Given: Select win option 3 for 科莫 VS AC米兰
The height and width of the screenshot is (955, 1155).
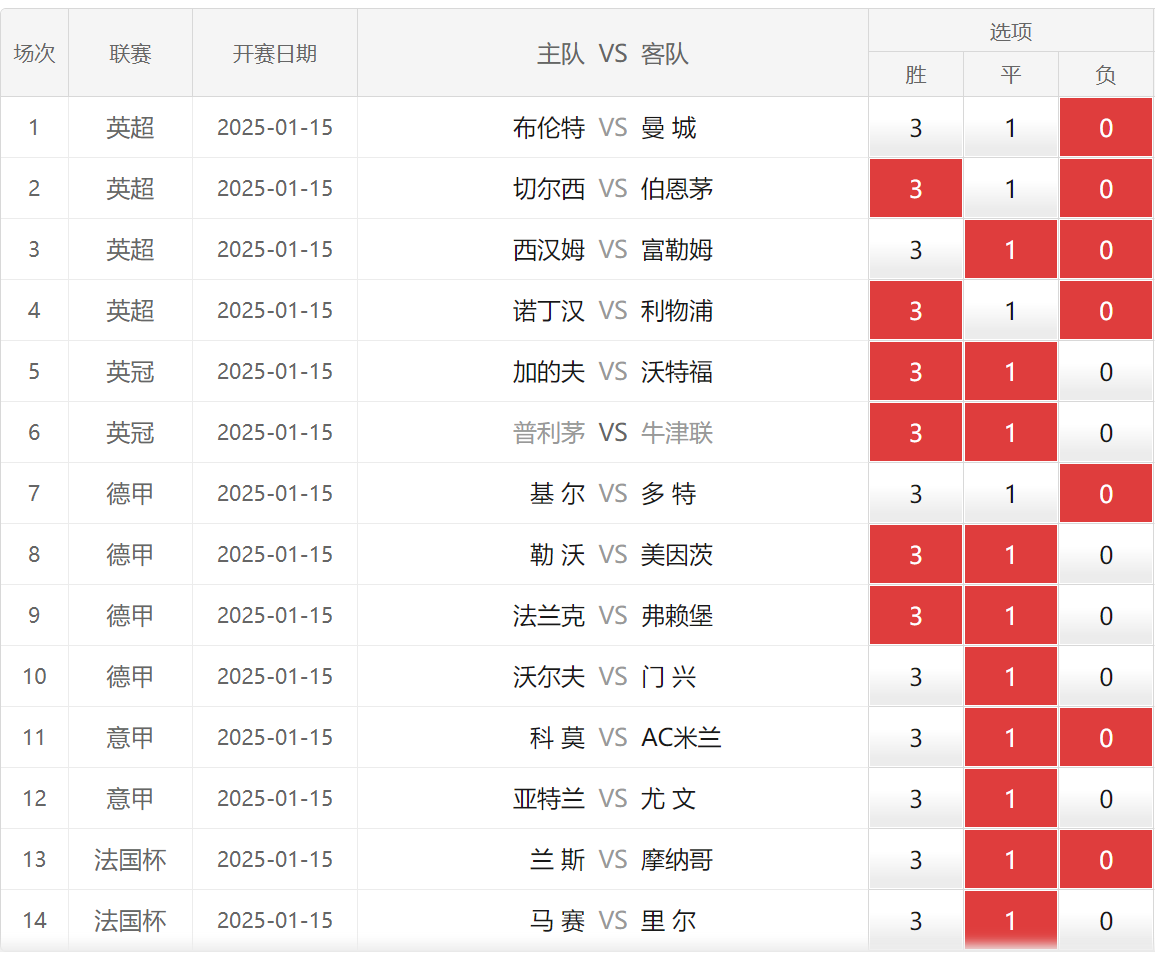Looking at the screenshot, I should coord(916,738).
